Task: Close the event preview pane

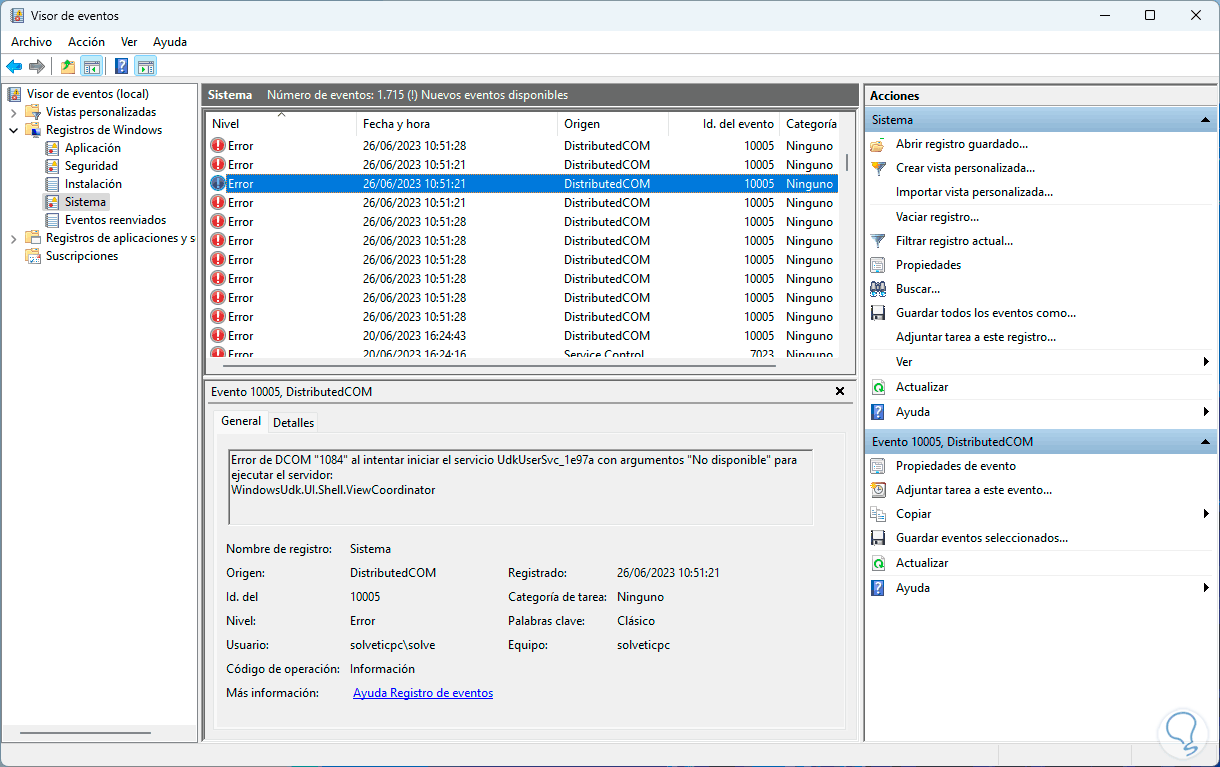Action: pos(840,391)
